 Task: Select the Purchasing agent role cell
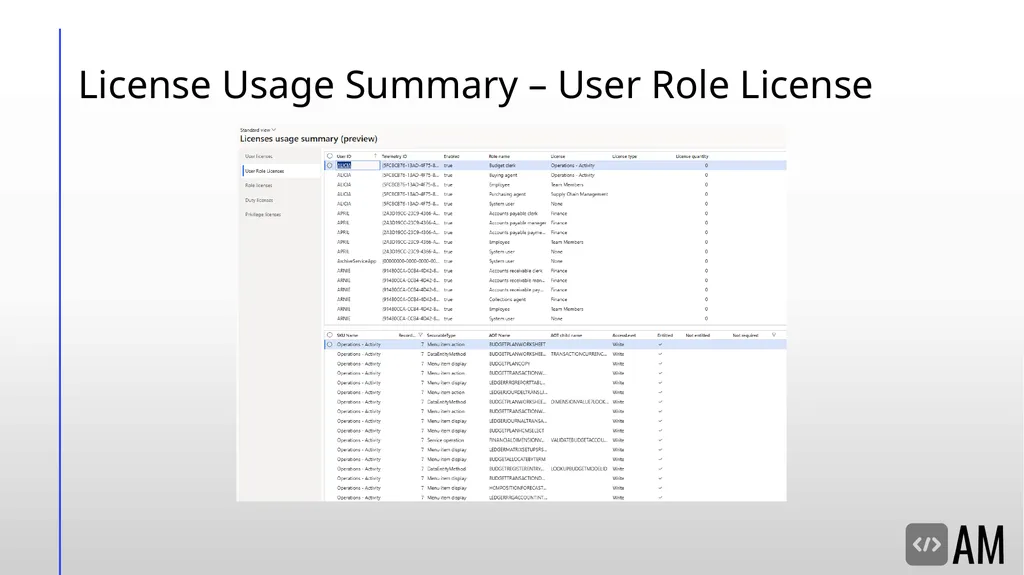pyautogui.click(x=507, y=194)
